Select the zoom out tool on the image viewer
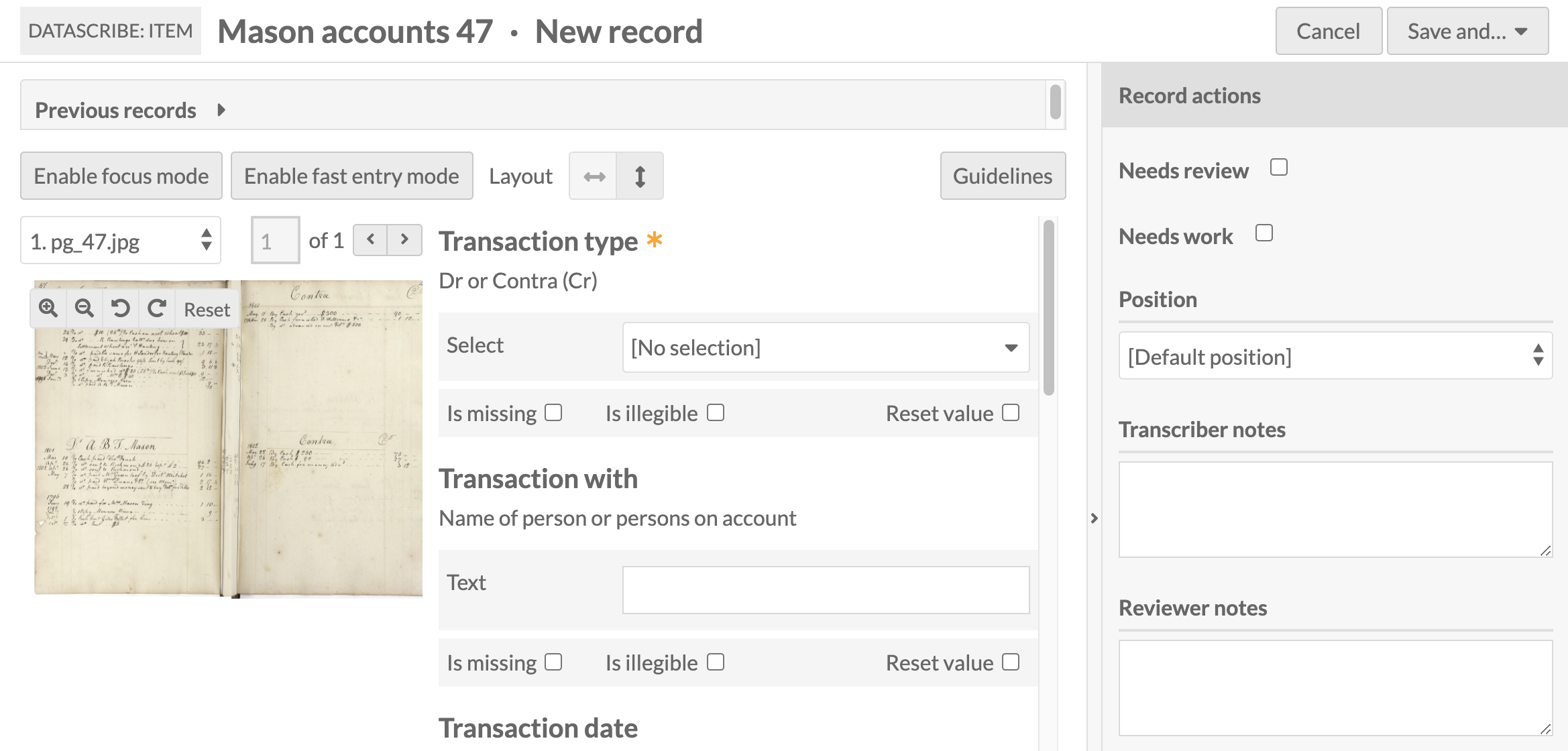 tap(84, 308)
